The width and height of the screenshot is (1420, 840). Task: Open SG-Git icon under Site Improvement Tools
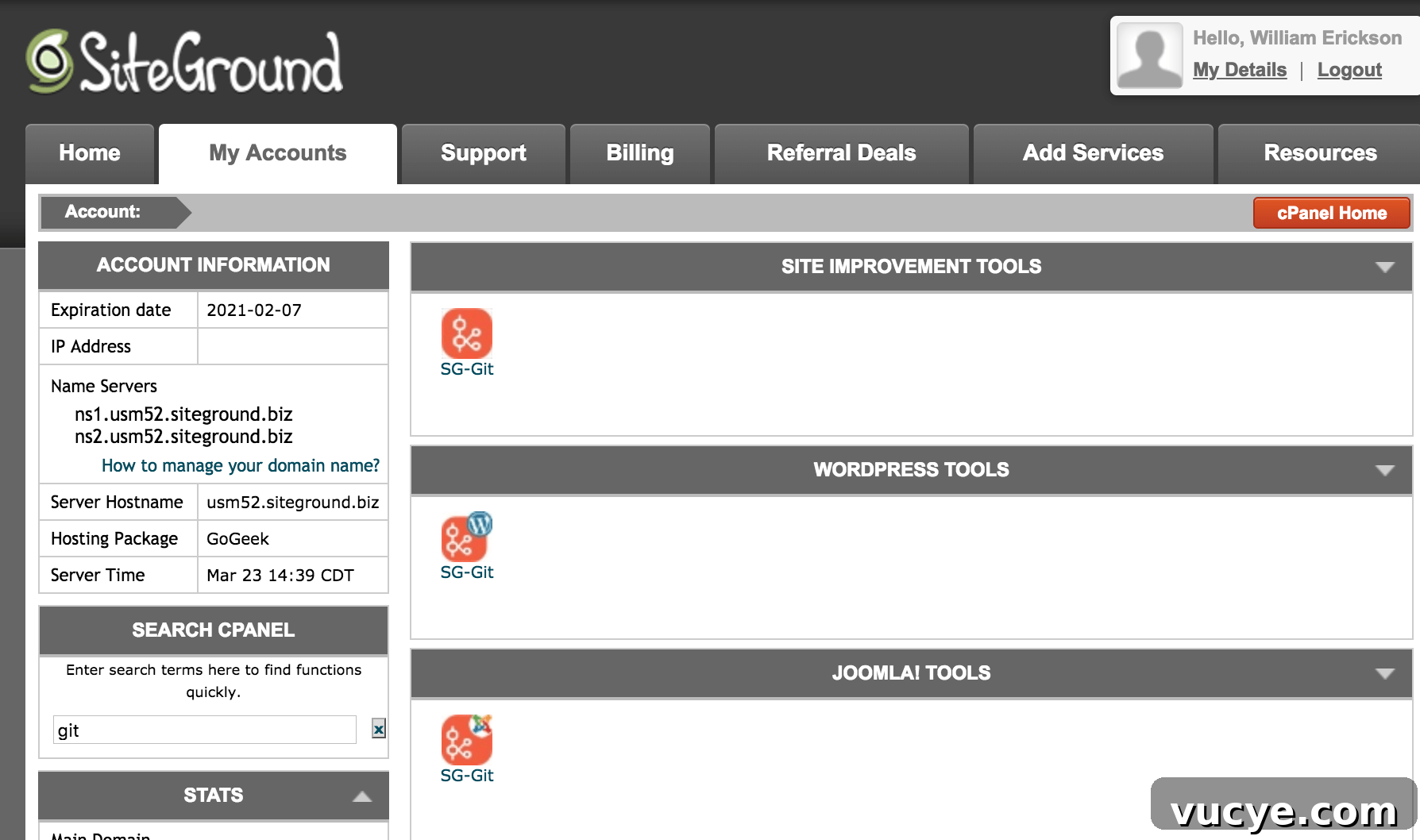click(467, 333)
